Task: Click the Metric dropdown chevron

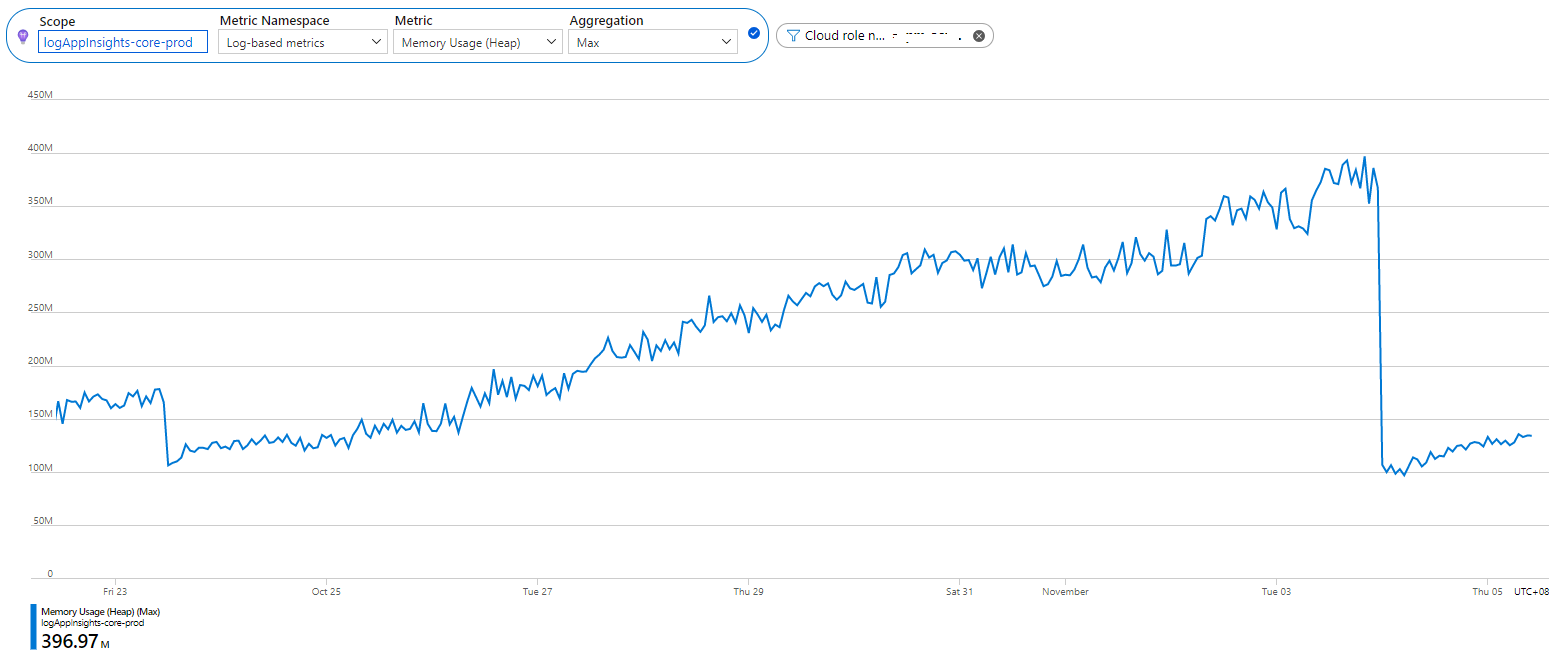Action: [x=550, y=41]
